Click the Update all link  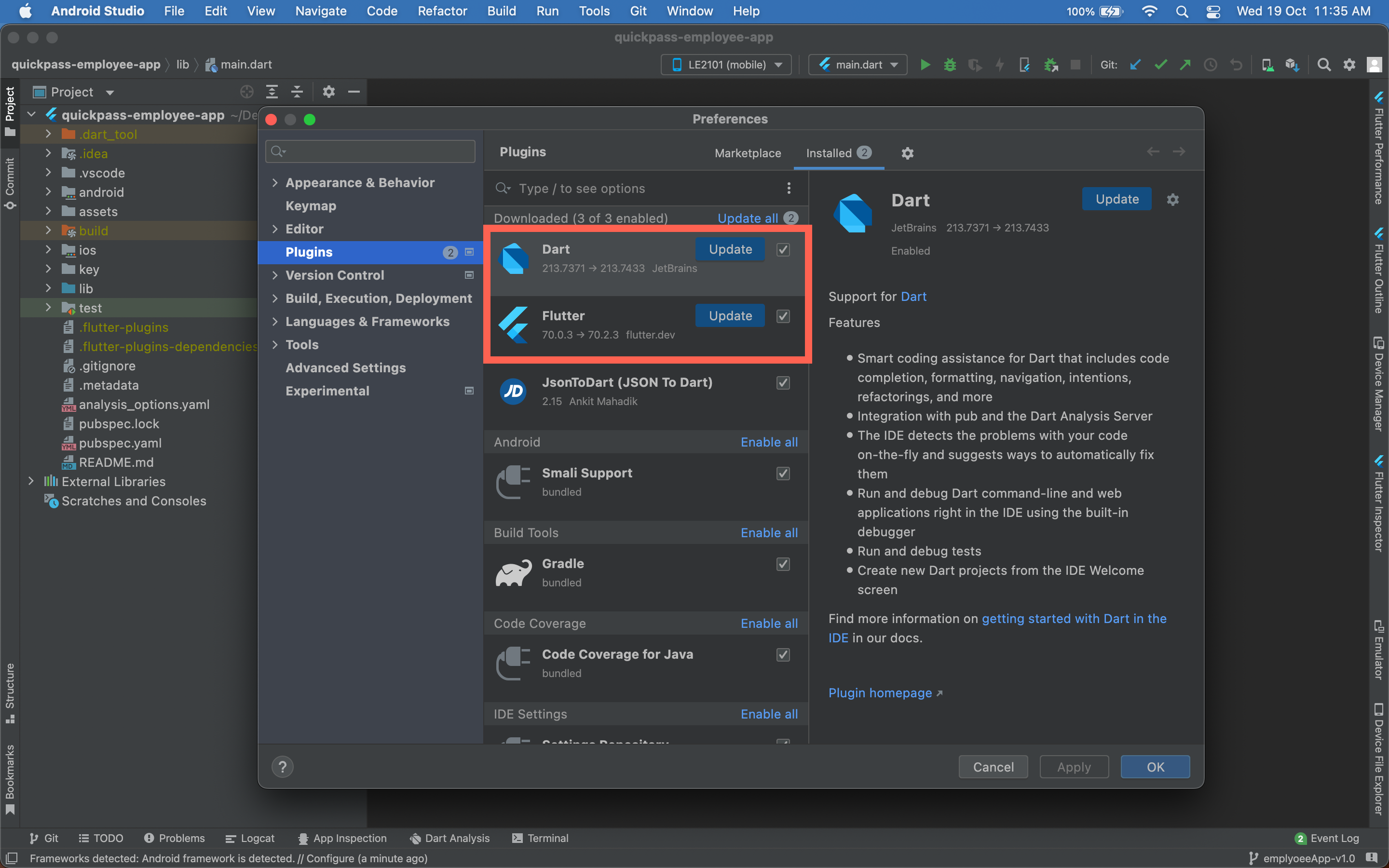(x=747, y=218)
